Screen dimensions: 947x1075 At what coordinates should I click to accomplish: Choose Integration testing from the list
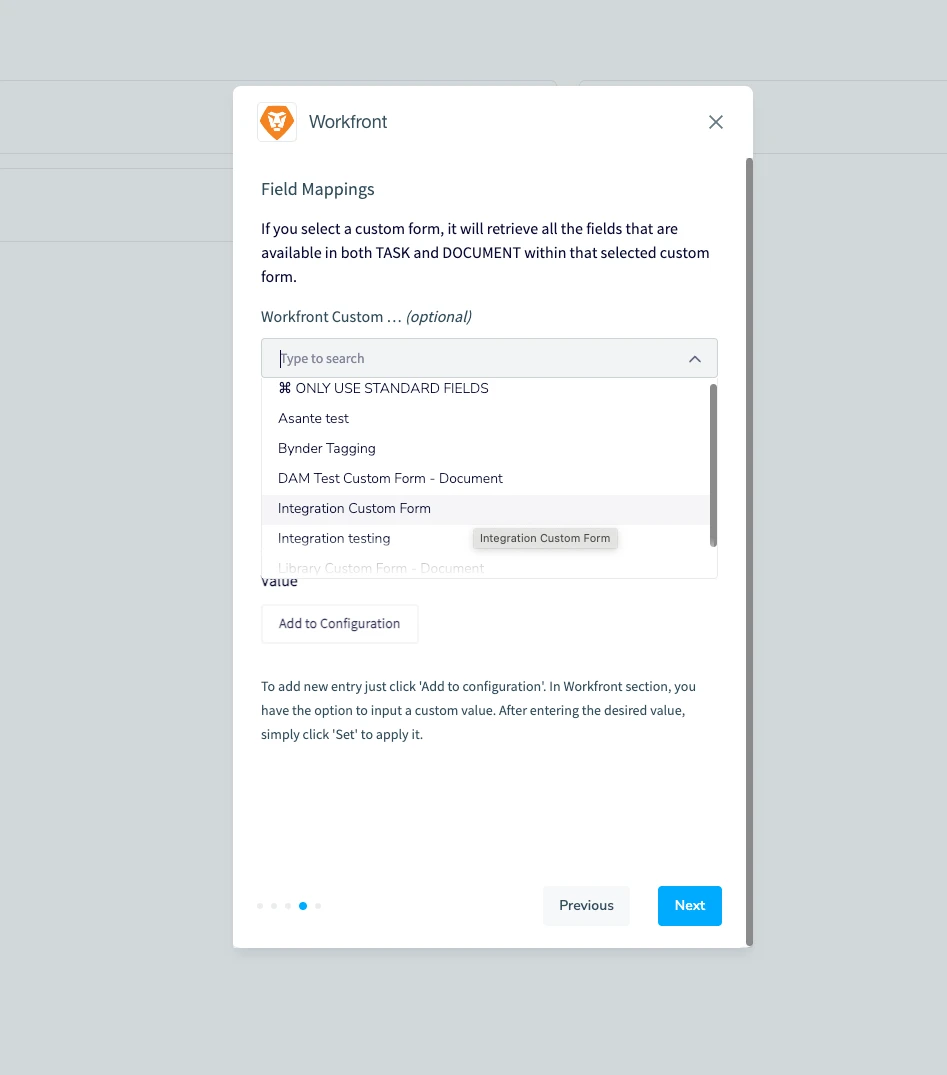334,538
